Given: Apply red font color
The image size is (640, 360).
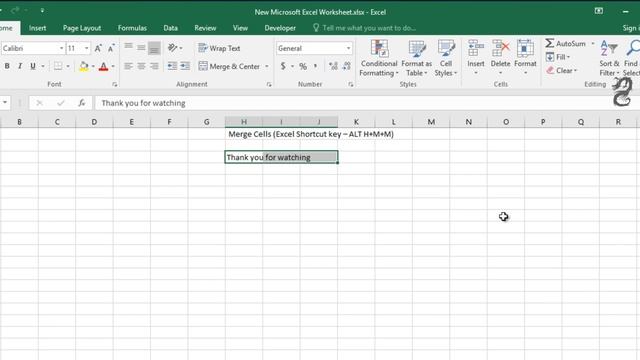Looking at the screenshot, I should [103, 66].
